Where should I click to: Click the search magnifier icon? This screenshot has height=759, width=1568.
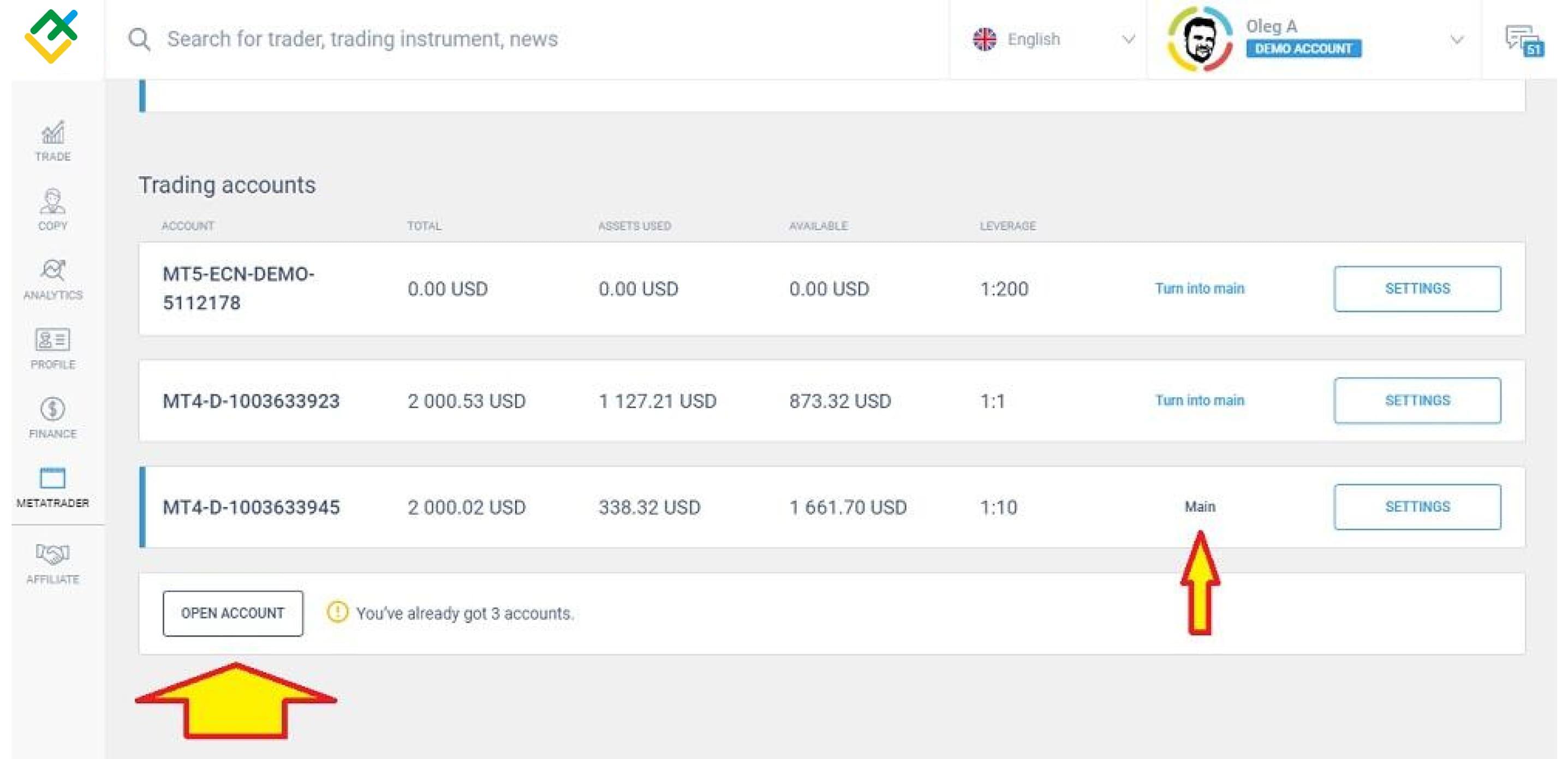coord(139,40)
